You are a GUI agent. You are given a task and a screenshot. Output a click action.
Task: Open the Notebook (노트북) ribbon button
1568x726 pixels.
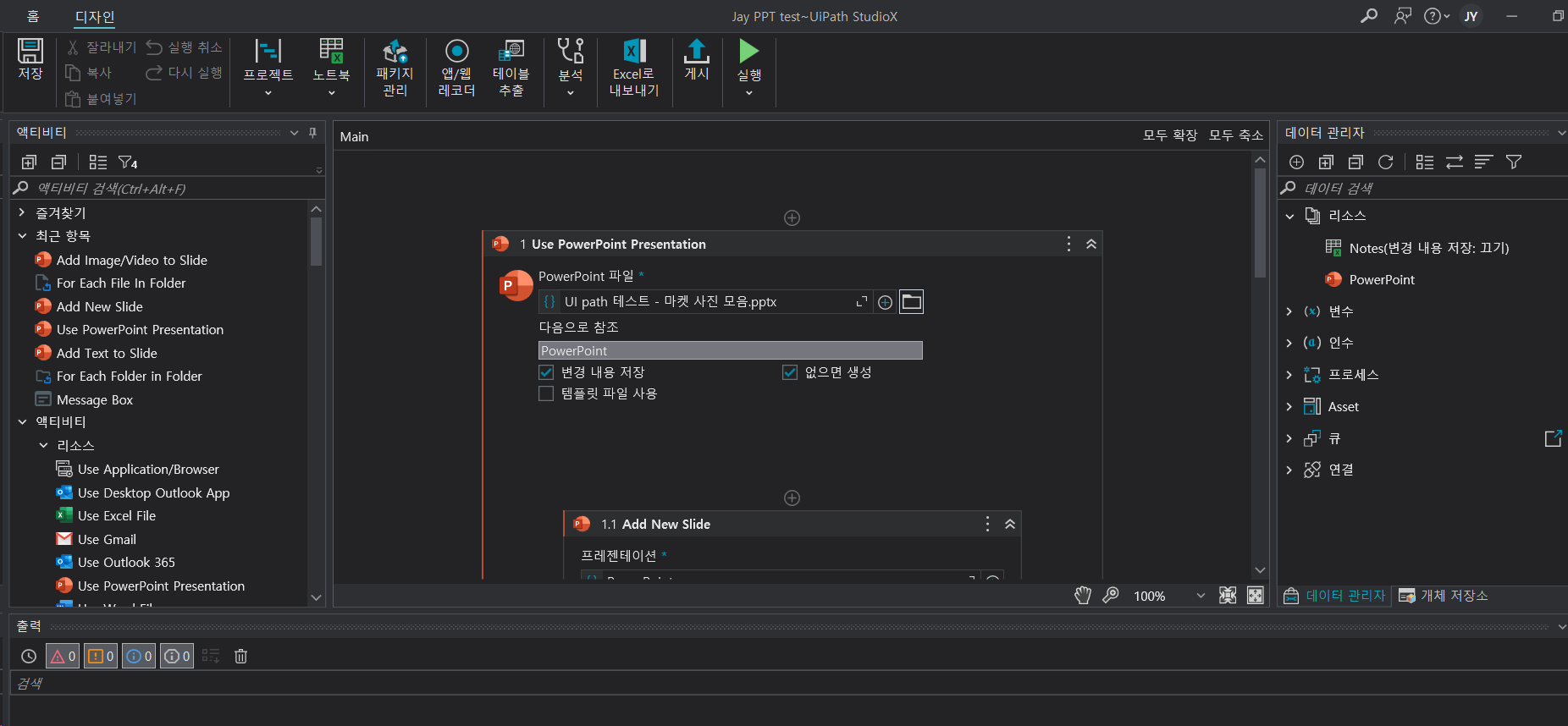(331, 68)
